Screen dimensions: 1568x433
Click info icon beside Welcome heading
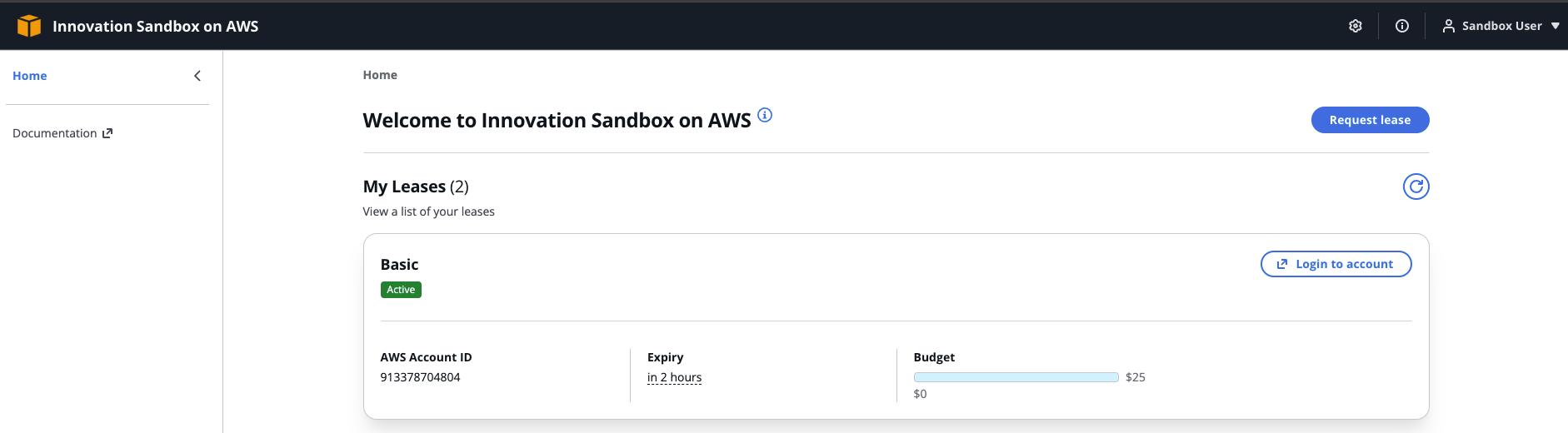pos(765,115)
